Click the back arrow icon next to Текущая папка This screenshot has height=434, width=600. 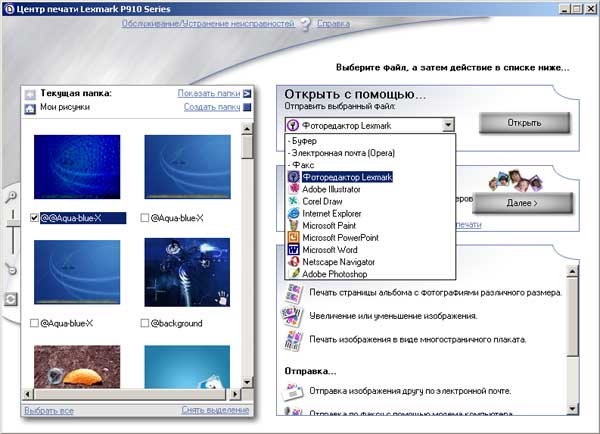tap(30, 94)
